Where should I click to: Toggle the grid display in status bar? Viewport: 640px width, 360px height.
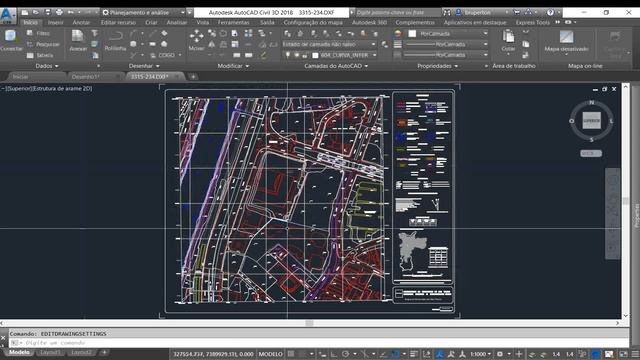pyautogui.click(x=291, y=354)
